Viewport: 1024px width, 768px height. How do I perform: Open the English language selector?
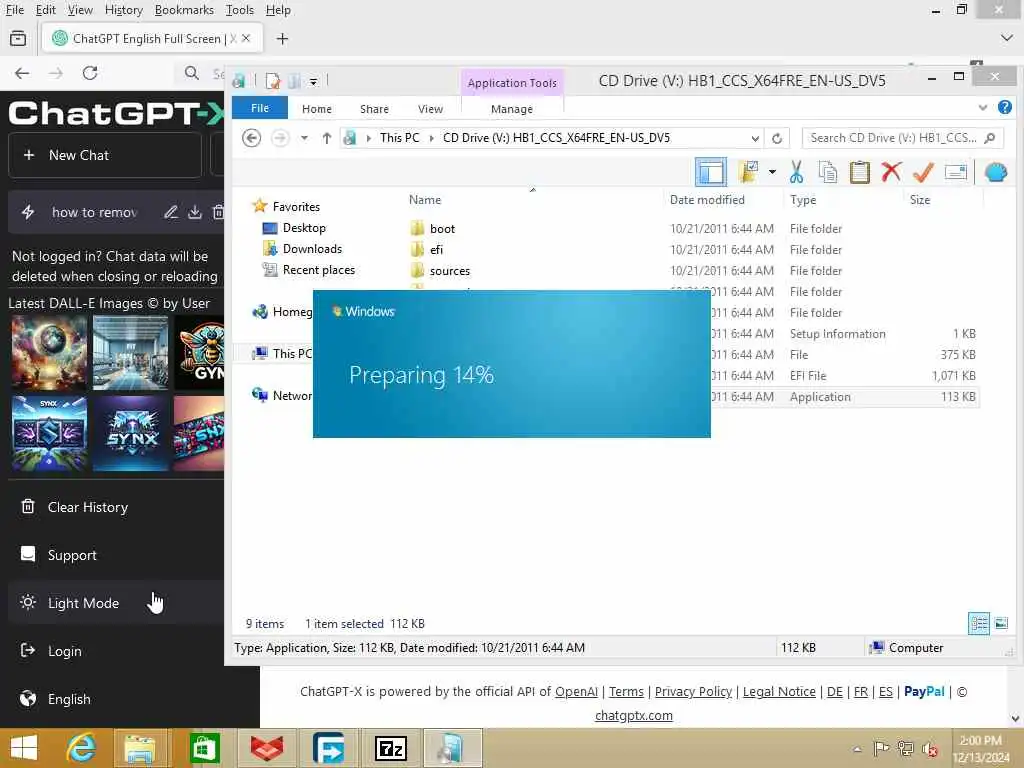pos(69,699)
